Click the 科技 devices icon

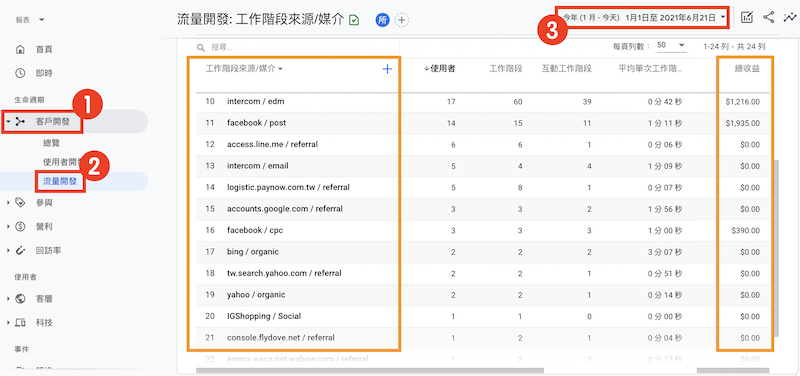(x=20, y=323)
